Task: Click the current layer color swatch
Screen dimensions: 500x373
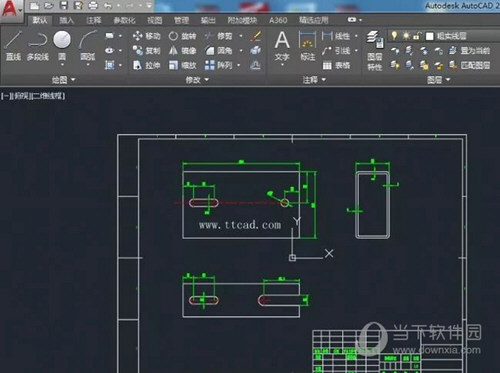Action: coord(430,36)
